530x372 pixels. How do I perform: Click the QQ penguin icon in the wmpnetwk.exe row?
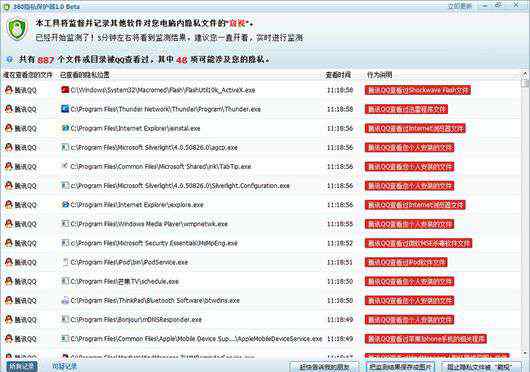(x=9, y=224)
